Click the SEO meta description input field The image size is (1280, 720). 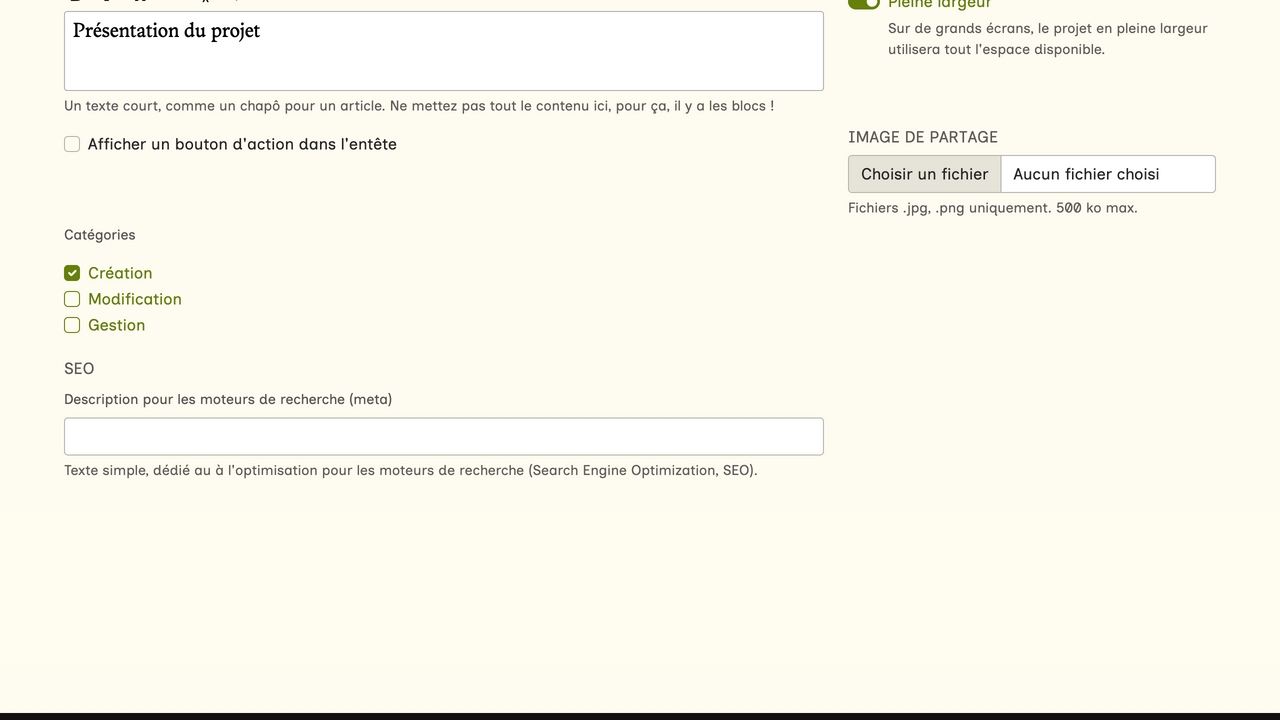click(443, 437)
